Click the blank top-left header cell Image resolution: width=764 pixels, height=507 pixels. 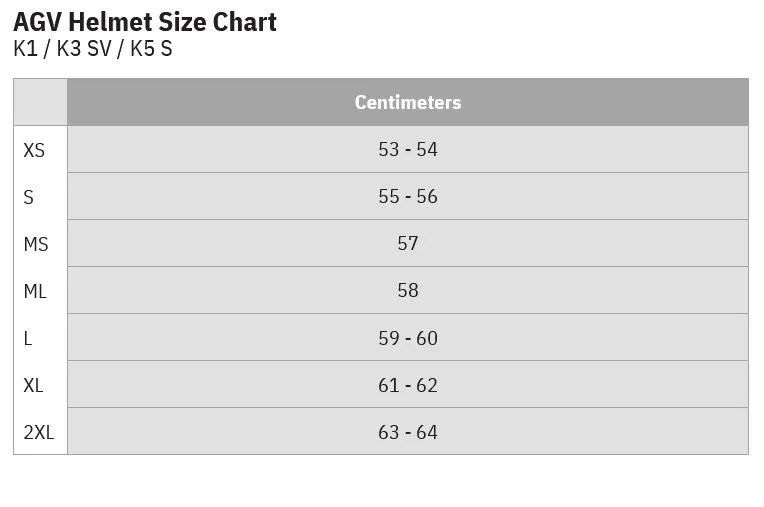(x=40, y=102)
